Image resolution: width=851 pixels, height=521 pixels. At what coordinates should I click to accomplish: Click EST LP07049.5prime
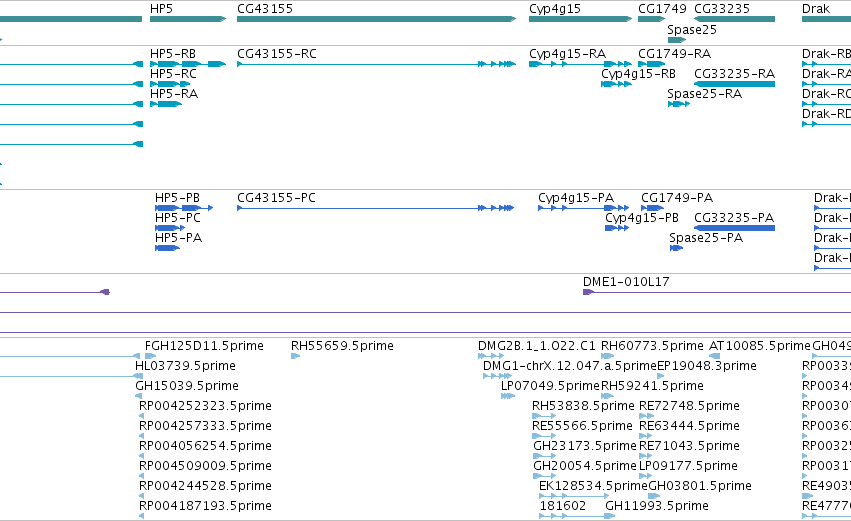pyautogui.click(x=507, y=396)
